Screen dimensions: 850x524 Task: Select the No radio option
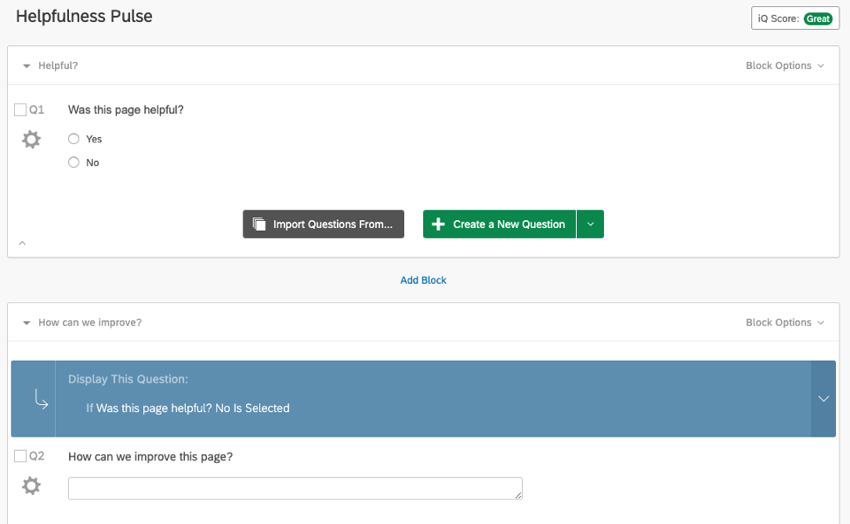point(74,162)
